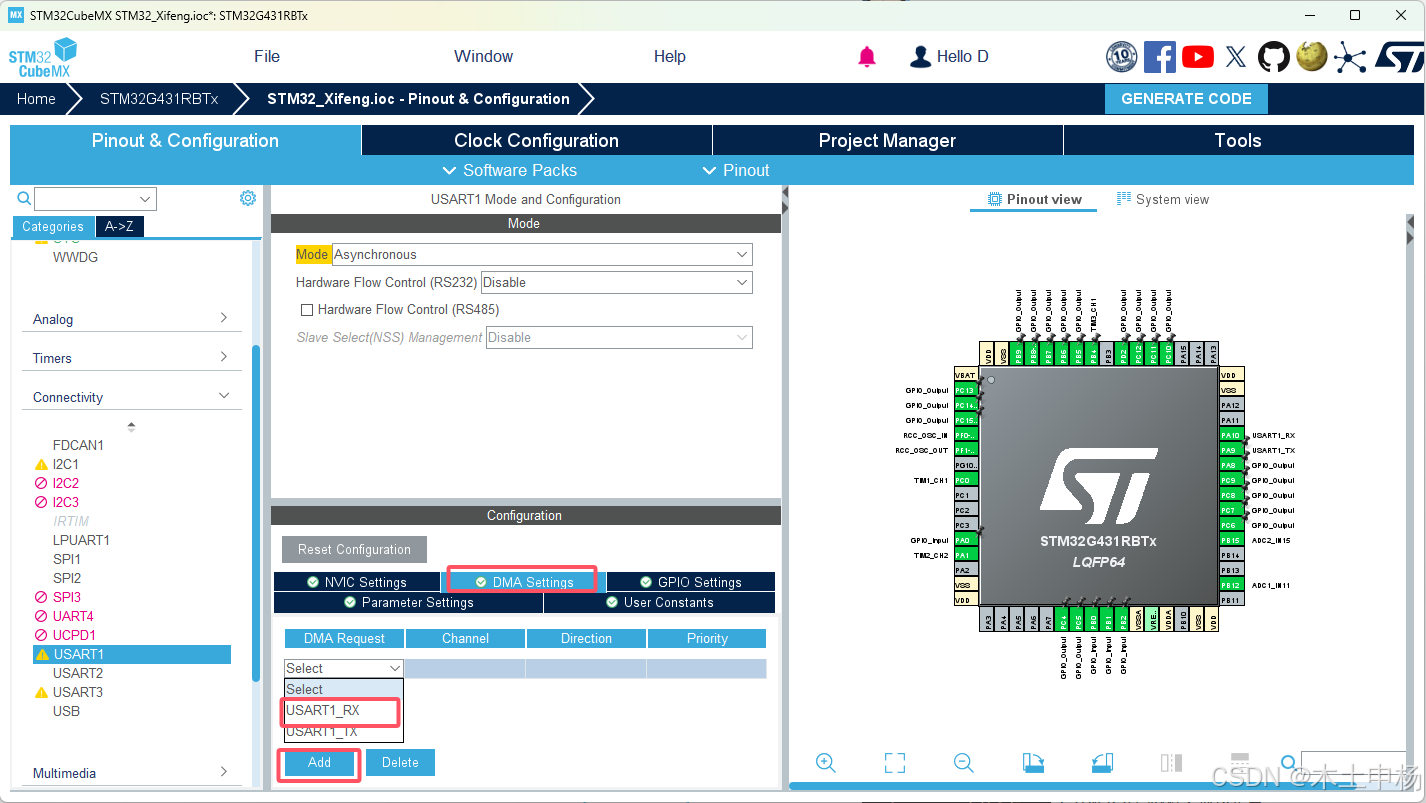Click the Add button for DMA request
The image size is (1426, 803).
(319, 762)
